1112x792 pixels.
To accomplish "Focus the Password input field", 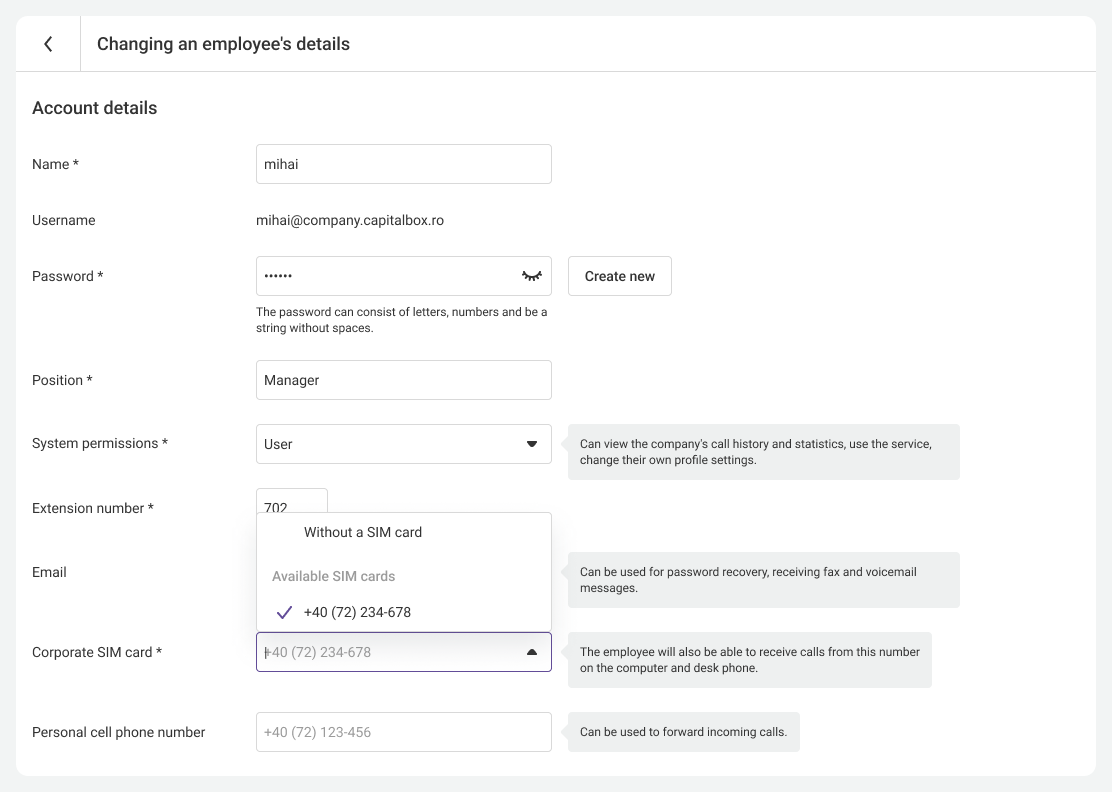I will 385,276.
